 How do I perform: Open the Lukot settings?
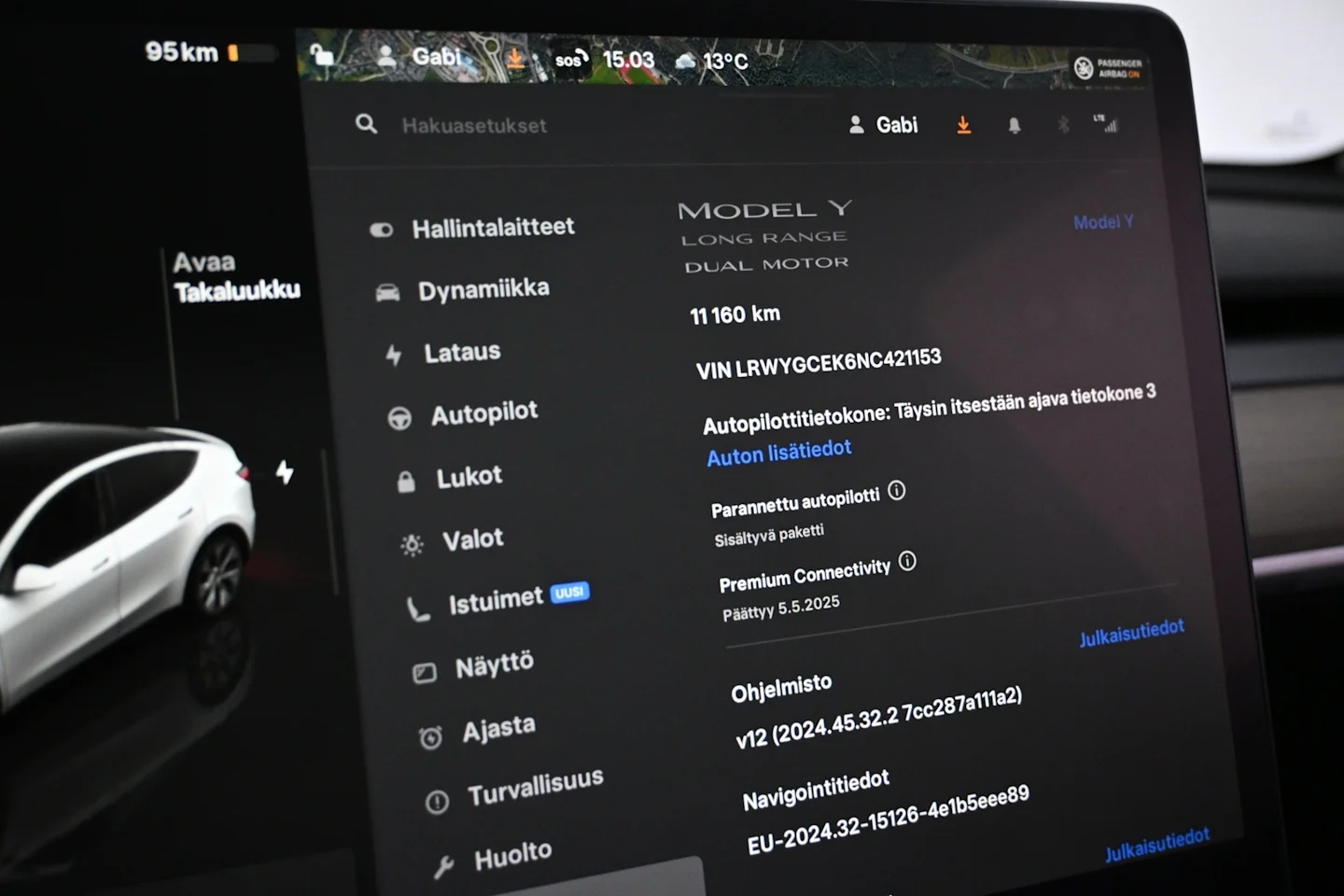pyautogui.click(x=450, y=478)
